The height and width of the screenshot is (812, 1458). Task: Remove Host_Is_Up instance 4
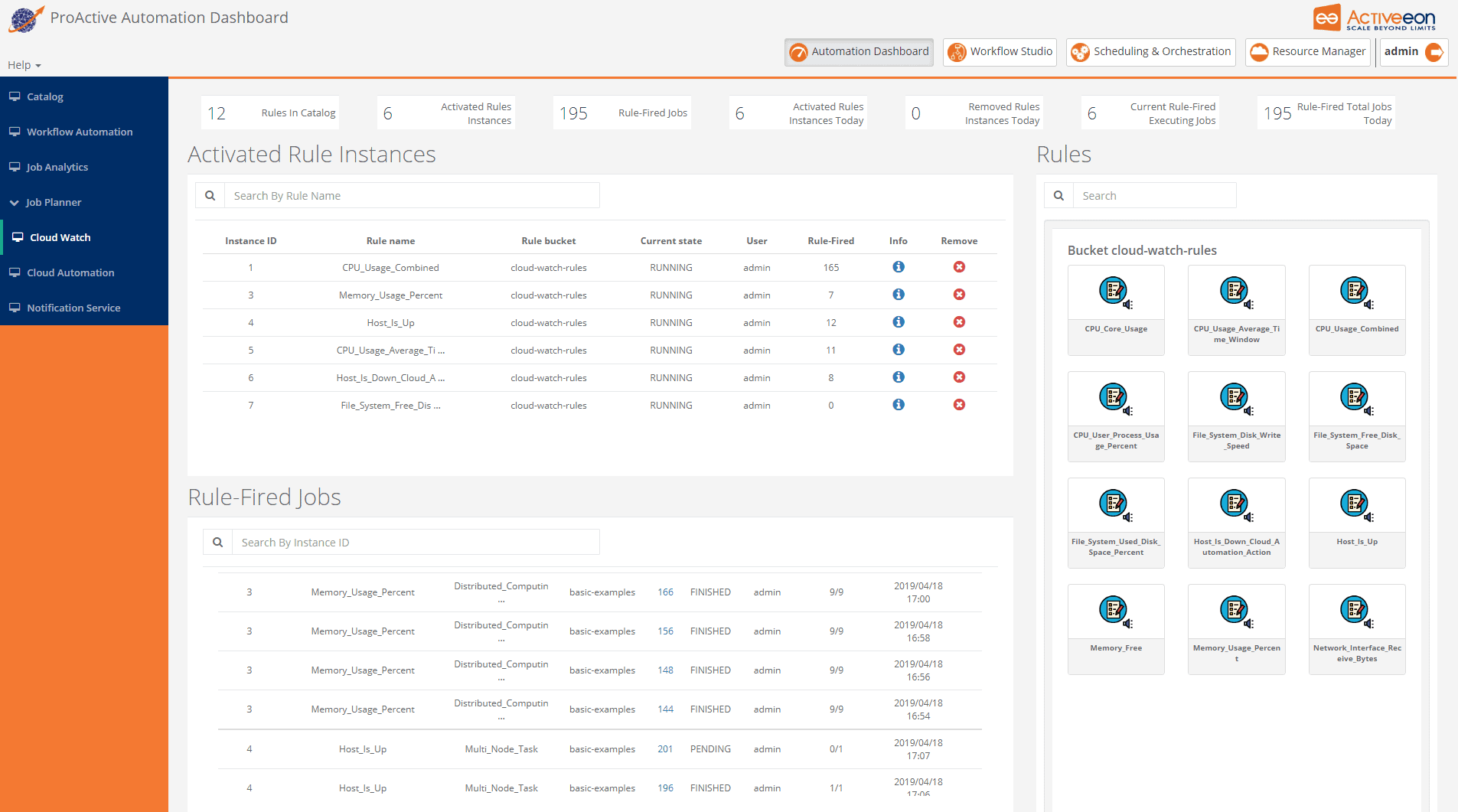point(959,322)
